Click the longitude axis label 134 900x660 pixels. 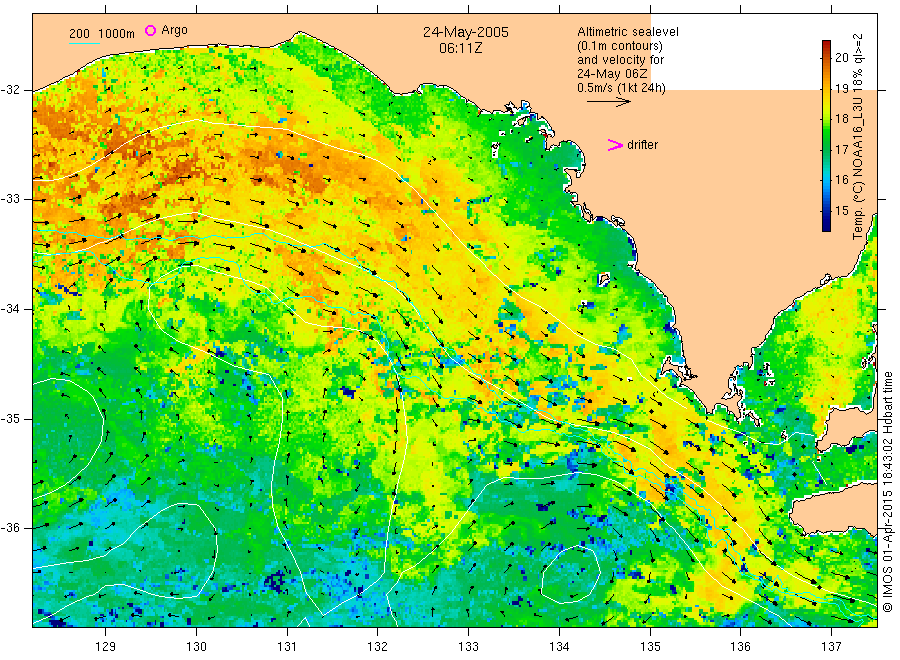pyautogui.click(x=559, y=647)
